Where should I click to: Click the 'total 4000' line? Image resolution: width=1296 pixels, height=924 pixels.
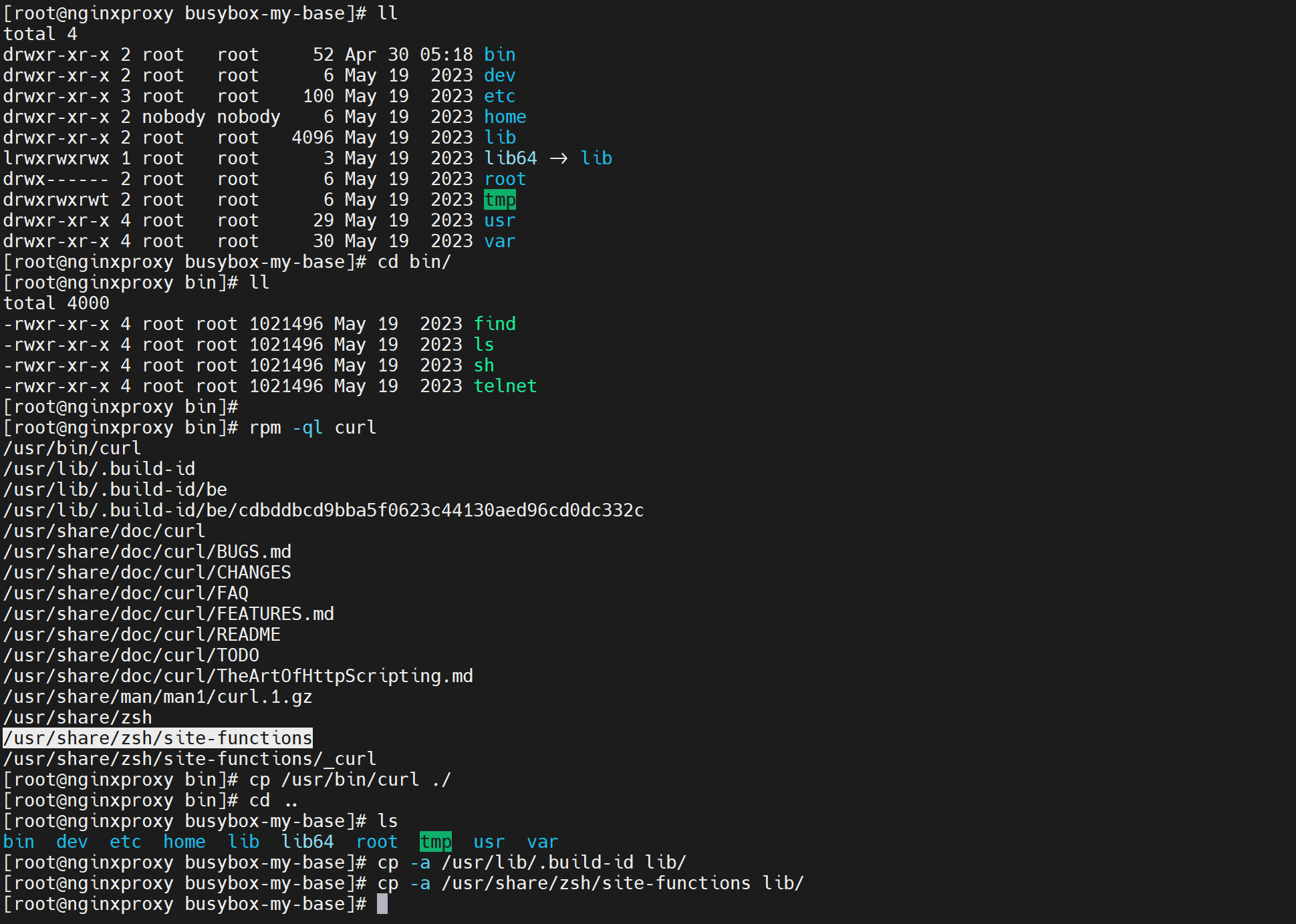pos(56,303)
